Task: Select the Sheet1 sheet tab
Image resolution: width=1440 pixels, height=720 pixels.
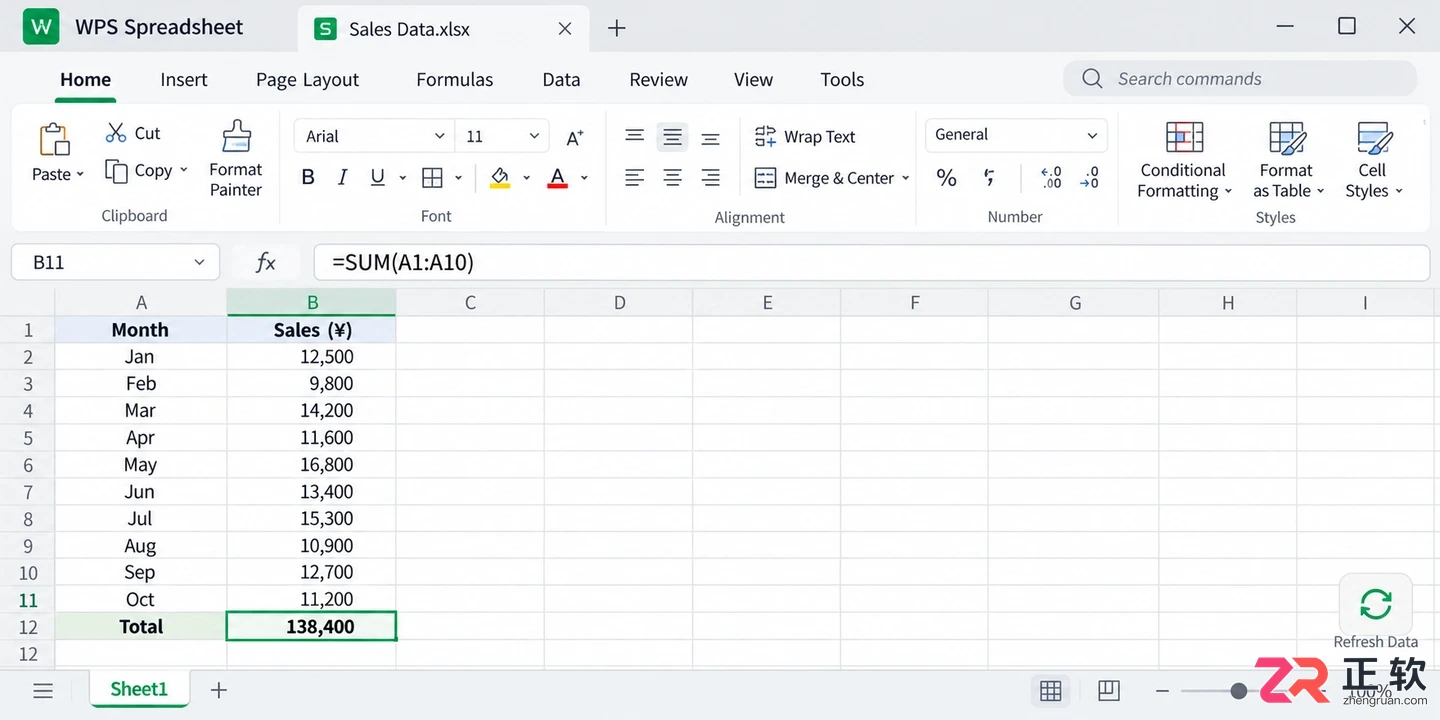Action: coord(139,689)
